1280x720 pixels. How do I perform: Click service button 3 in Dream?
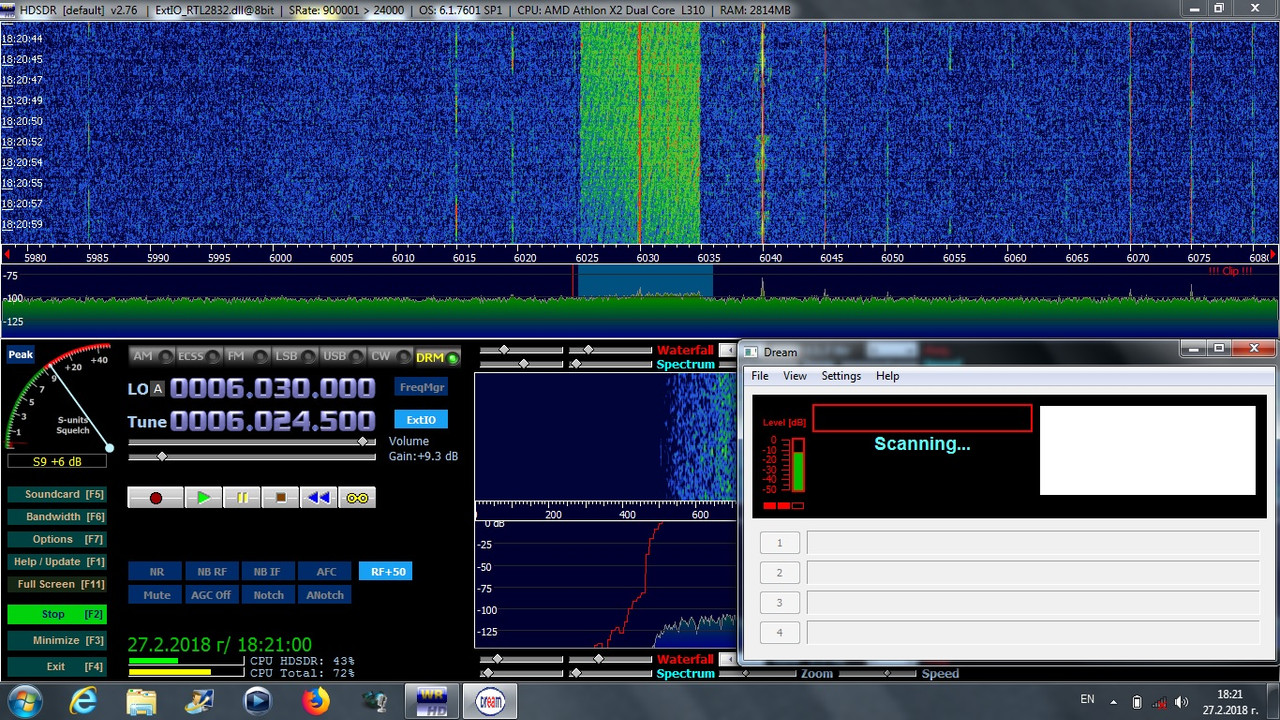click(780, 602)
